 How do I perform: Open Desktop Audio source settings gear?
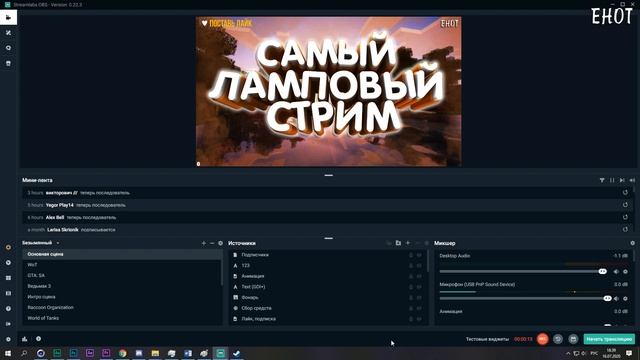pos(625,271)
